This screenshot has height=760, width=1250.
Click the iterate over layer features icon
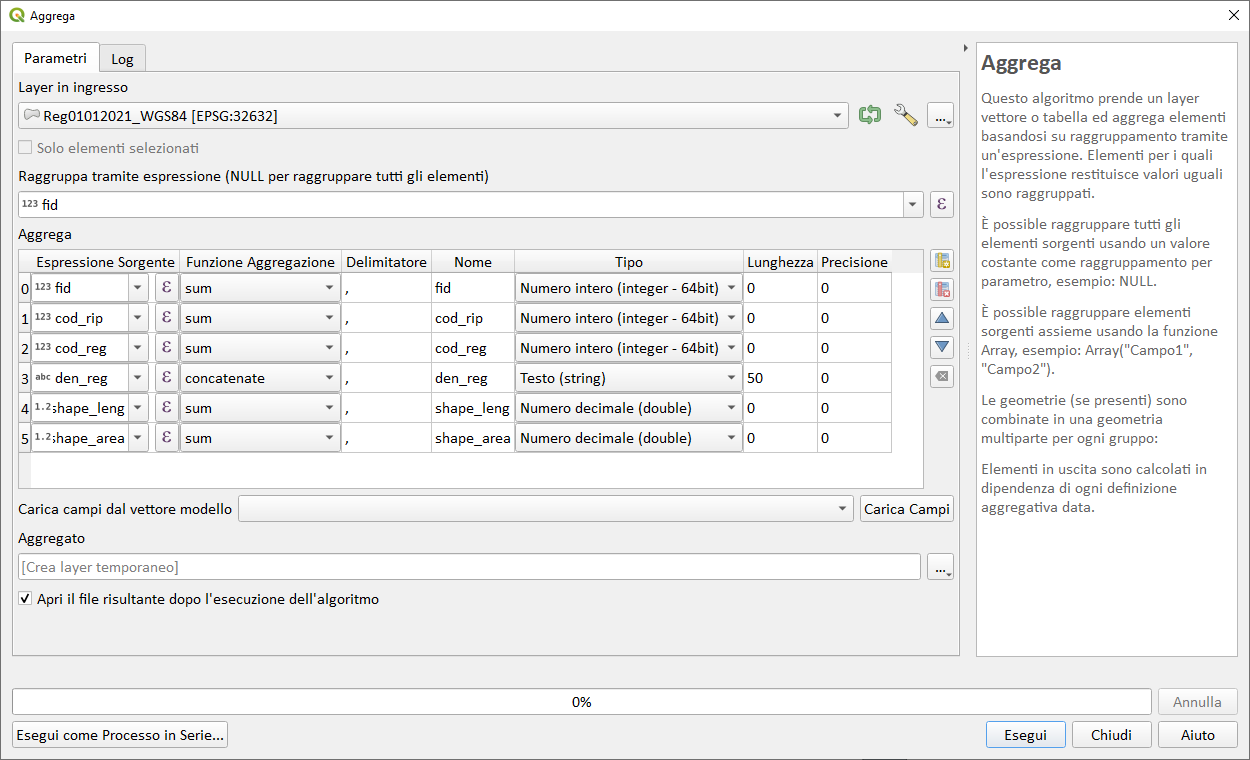pos(870,115)
